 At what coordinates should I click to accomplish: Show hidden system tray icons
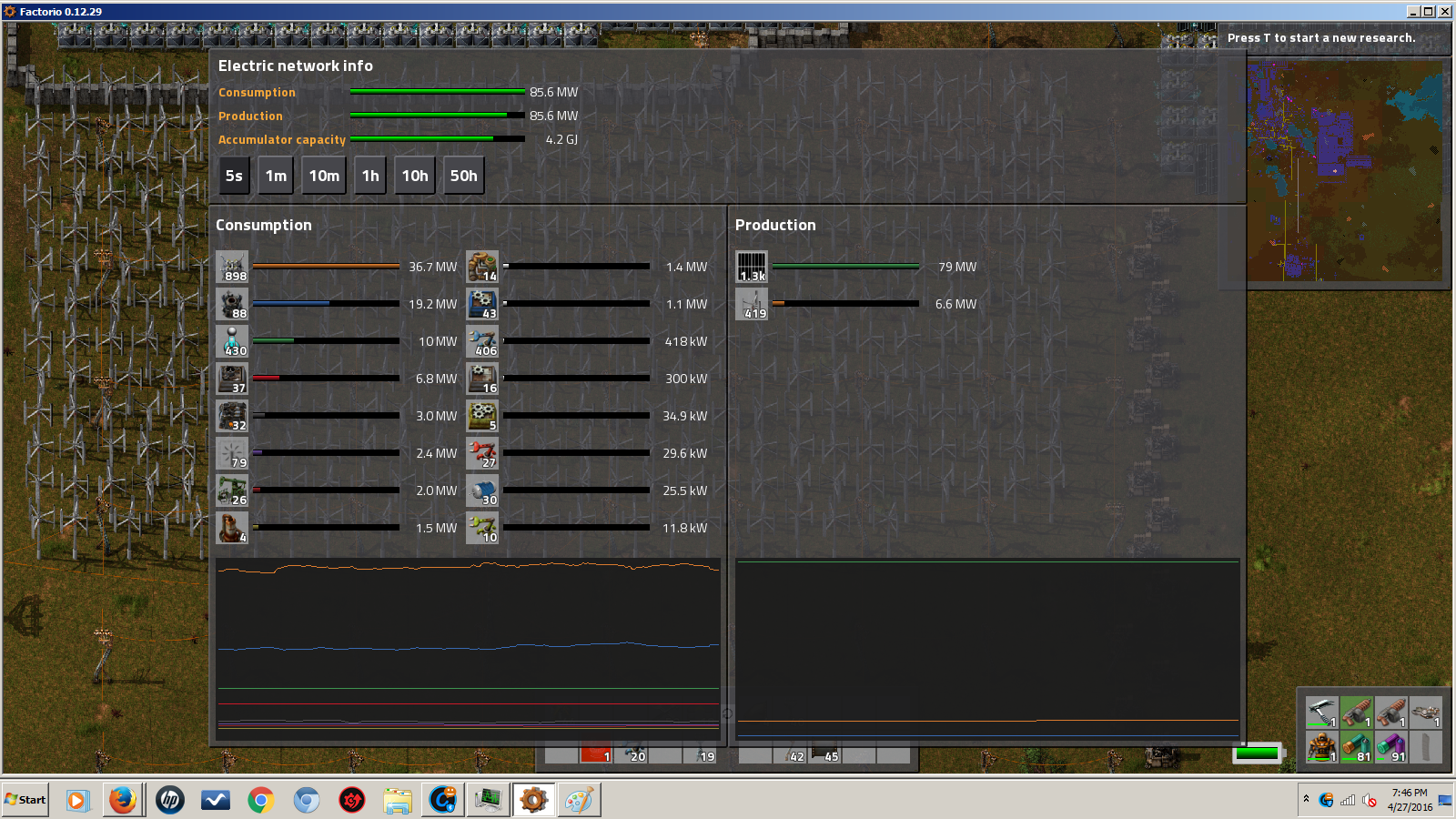click(1306, 799)
